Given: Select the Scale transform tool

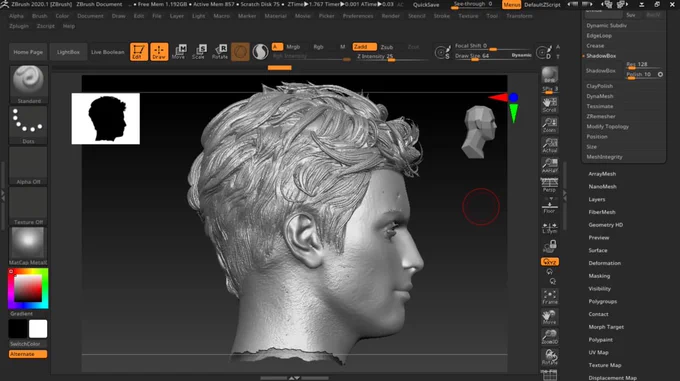Looking at the screenshot, I should [199, 52].
